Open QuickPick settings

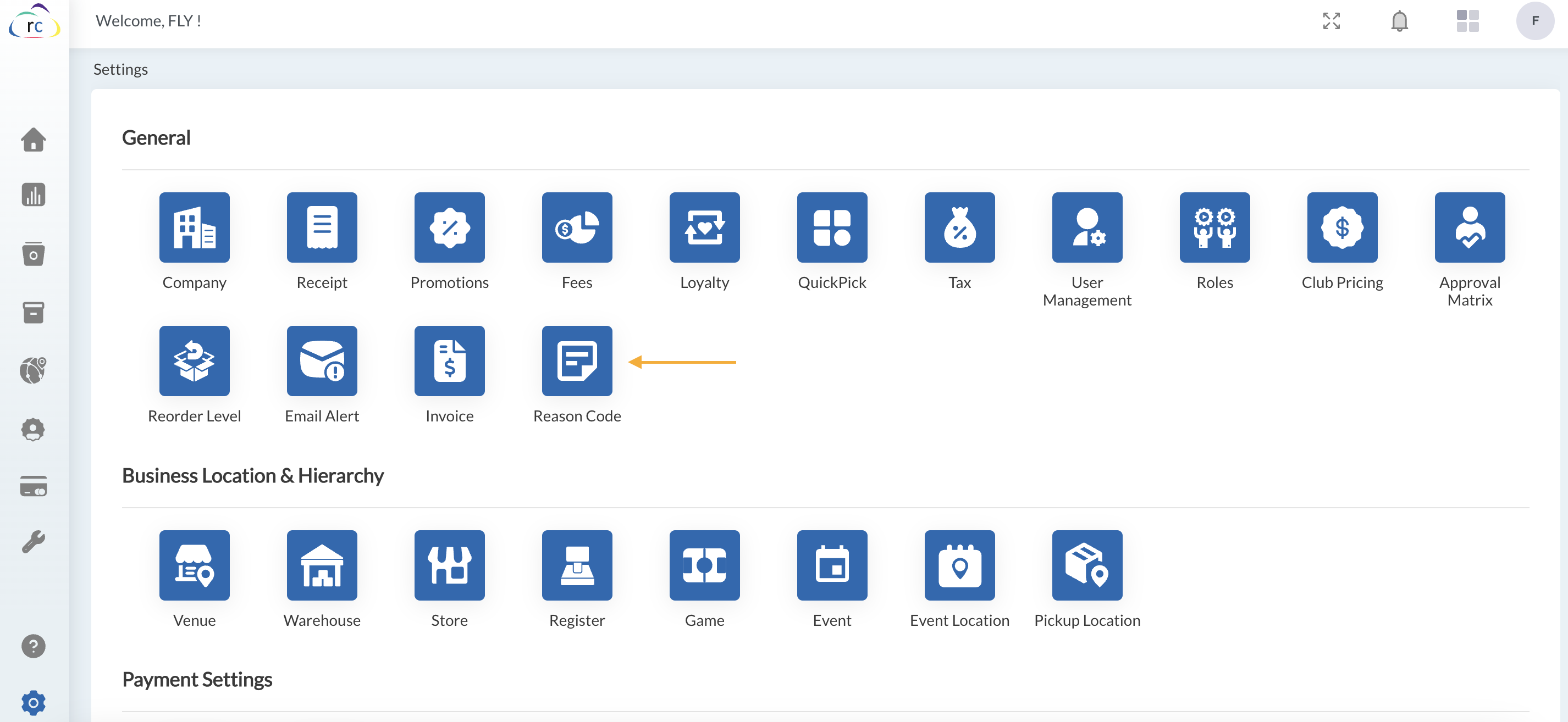click(x=831, y=227)
